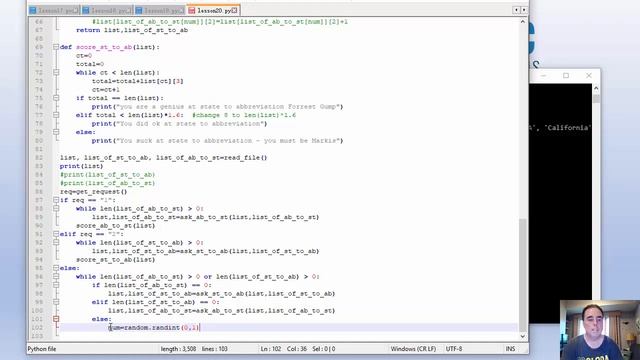Click the 'UTF-8' encoding indicator

coord(454,349)
